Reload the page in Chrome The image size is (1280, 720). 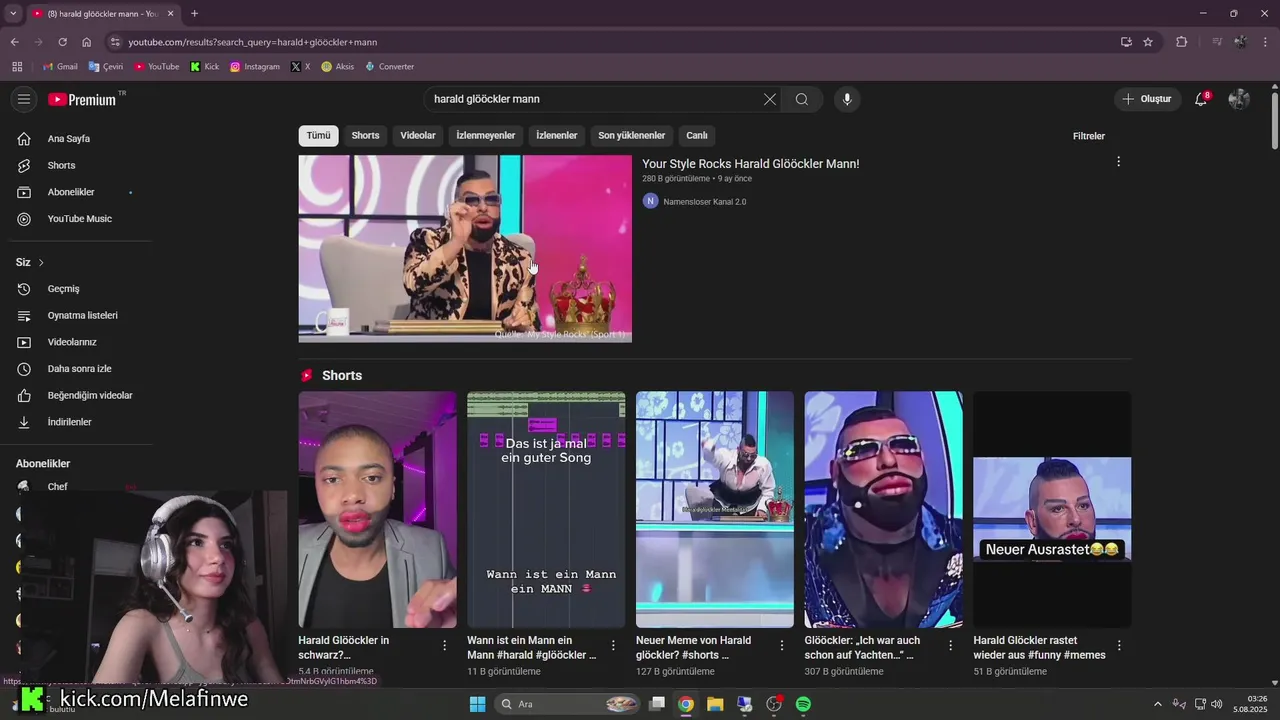(62, 42)
